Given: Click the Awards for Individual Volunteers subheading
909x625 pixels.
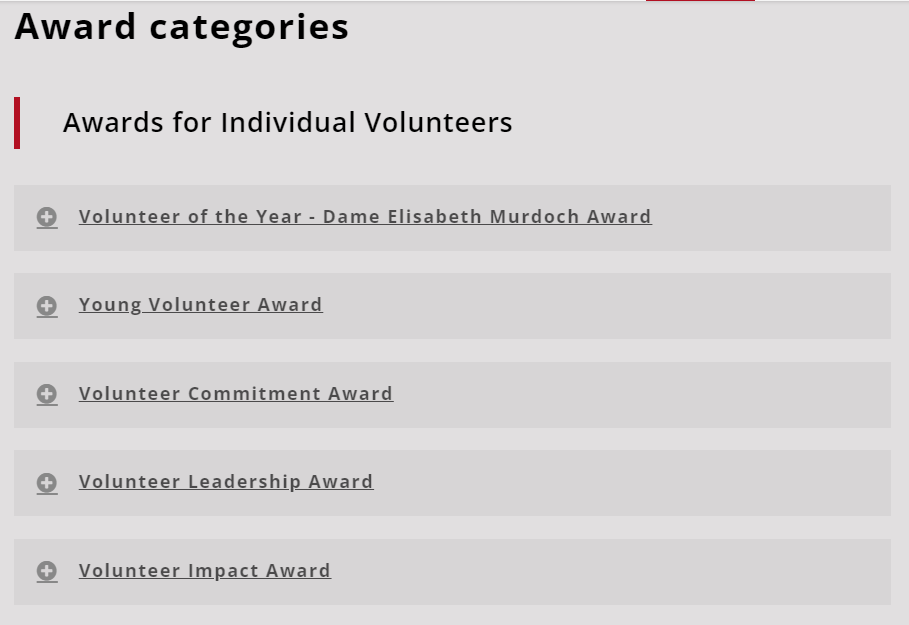Looking at the screenshot, I should coord(287,123).
